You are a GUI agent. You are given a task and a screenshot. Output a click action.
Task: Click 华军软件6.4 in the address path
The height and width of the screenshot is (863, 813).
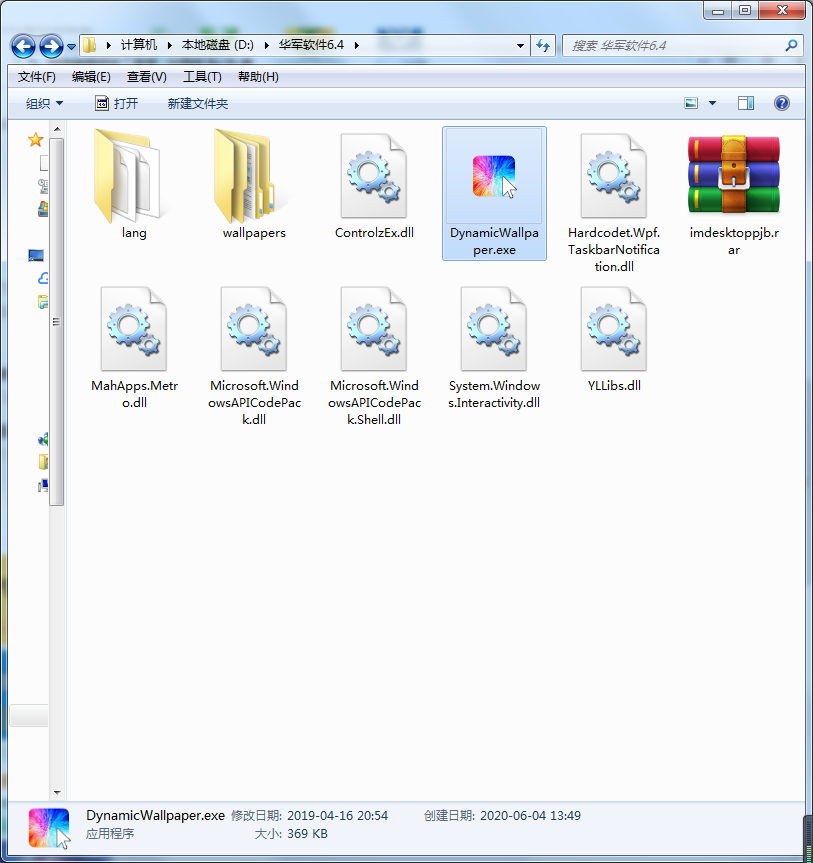click(x=311, y=45)
